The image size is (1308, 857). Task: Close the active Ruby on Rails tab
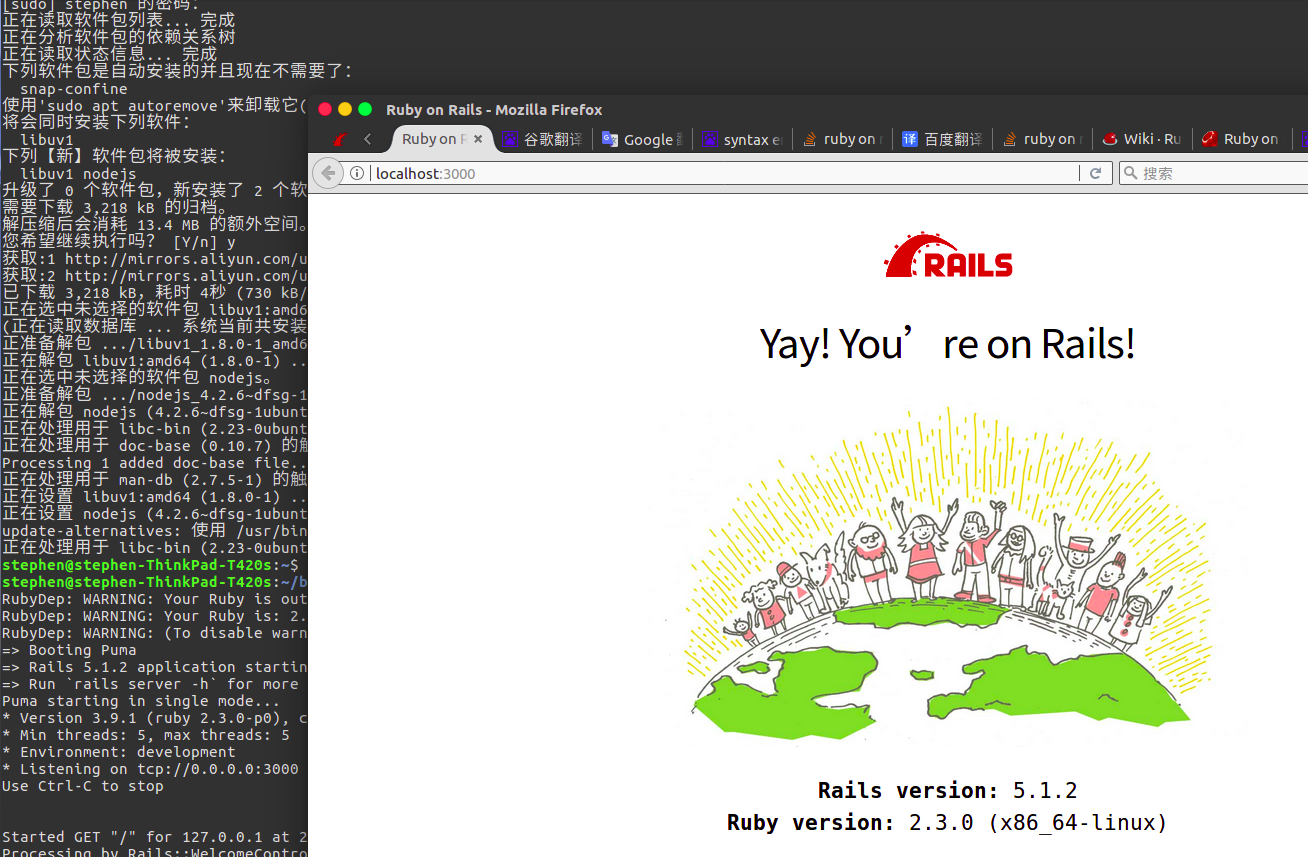coord(478,139)
